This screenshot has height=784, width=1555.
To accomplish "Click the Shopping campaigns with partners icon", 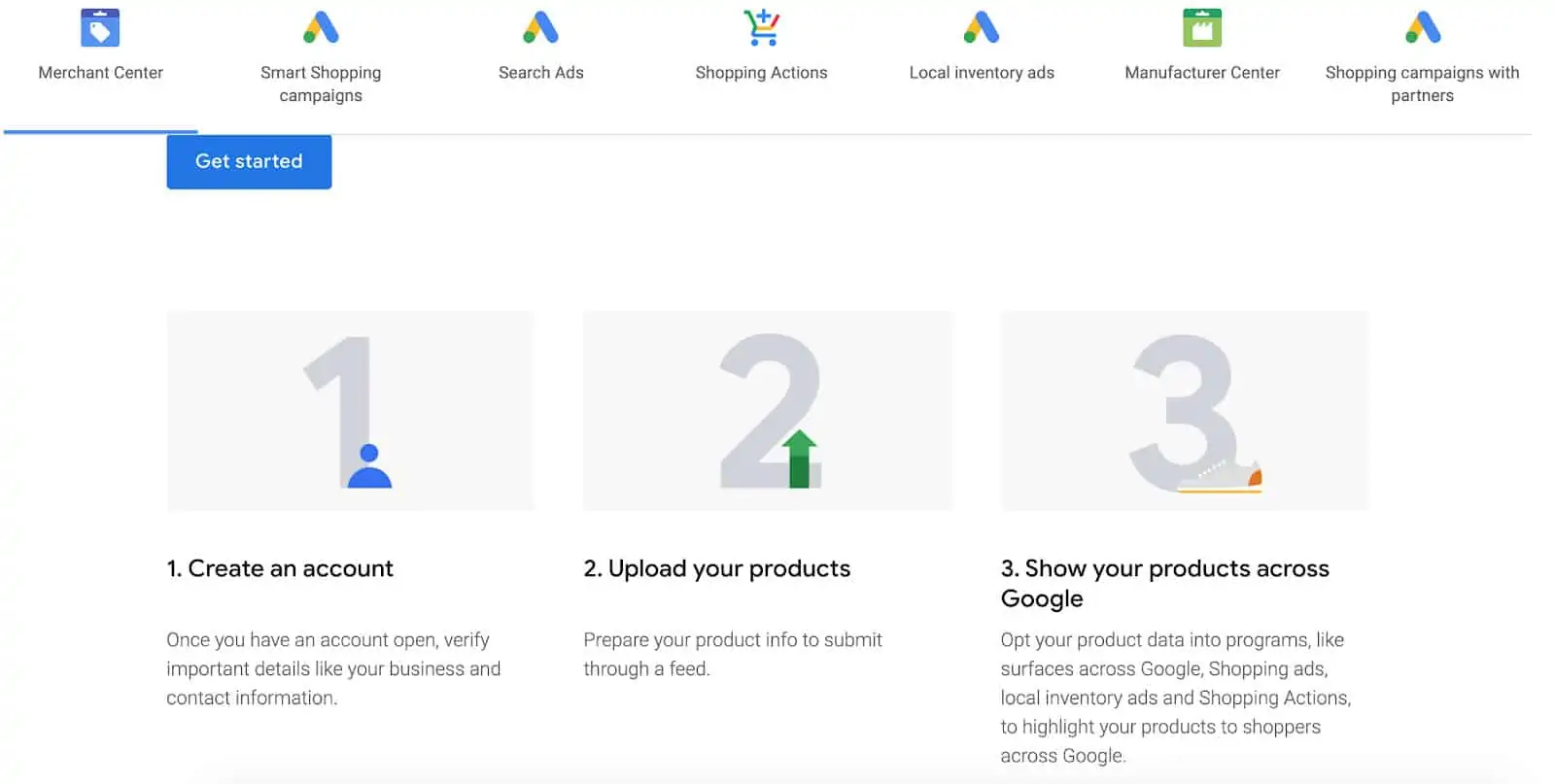I will point(1423,28).
